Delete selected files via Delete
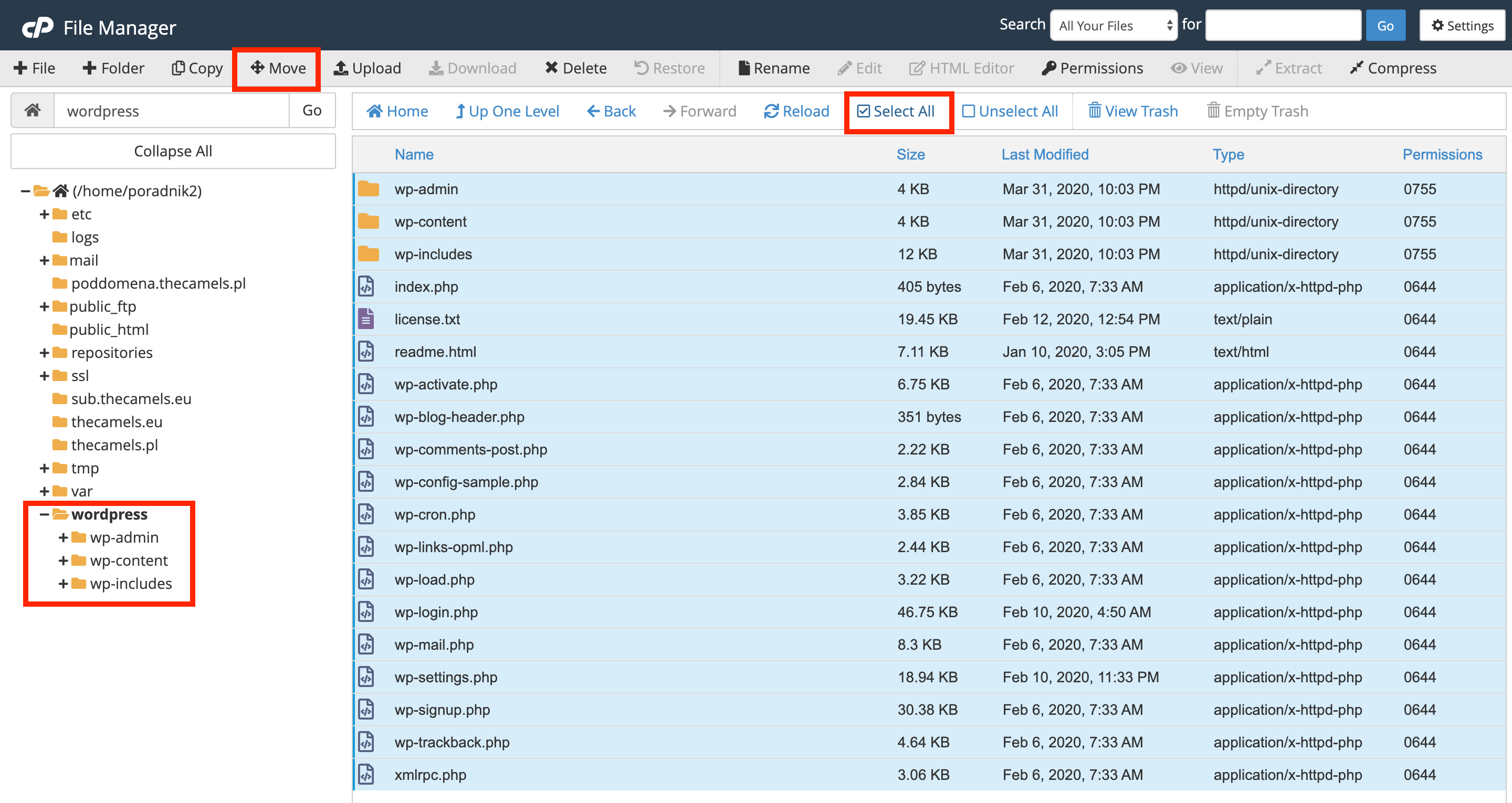The height and width of the screenshot is (803, 1512). 576,68
